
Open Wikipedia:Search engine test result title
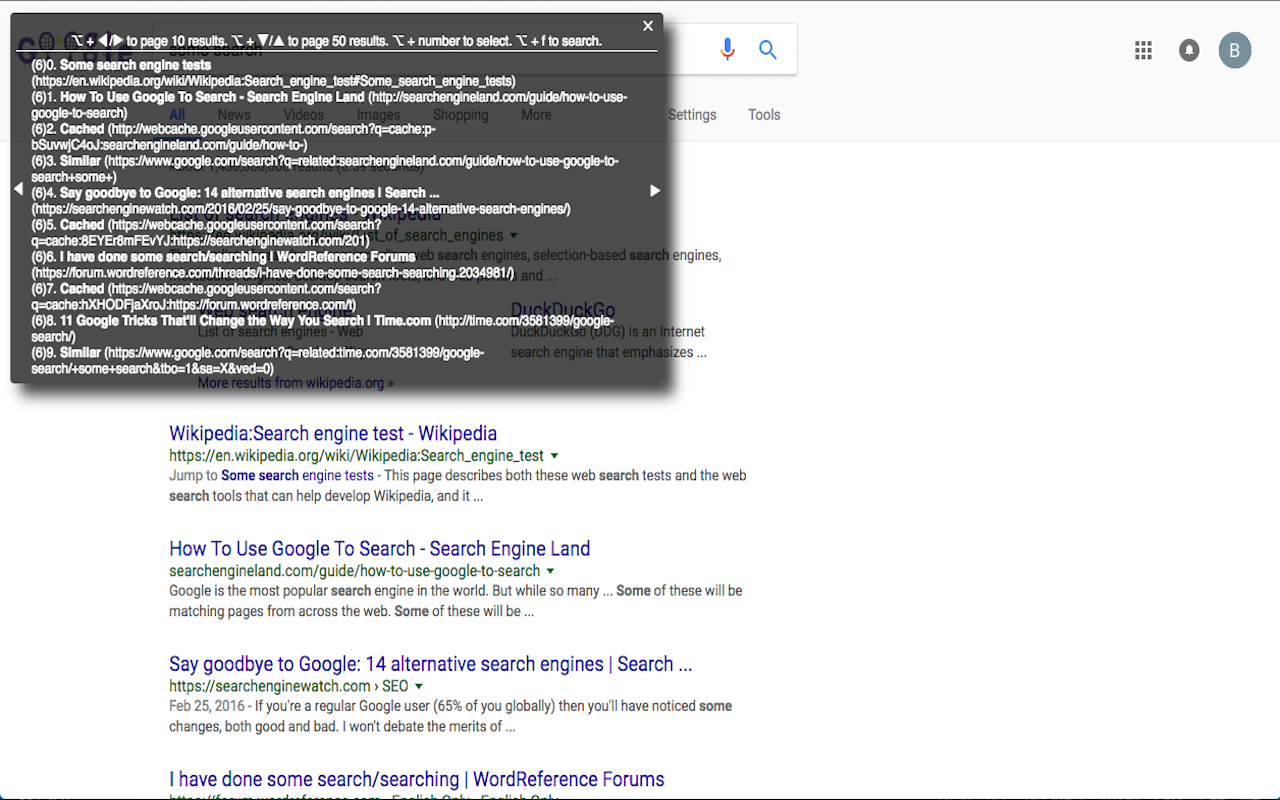[333, 434]
